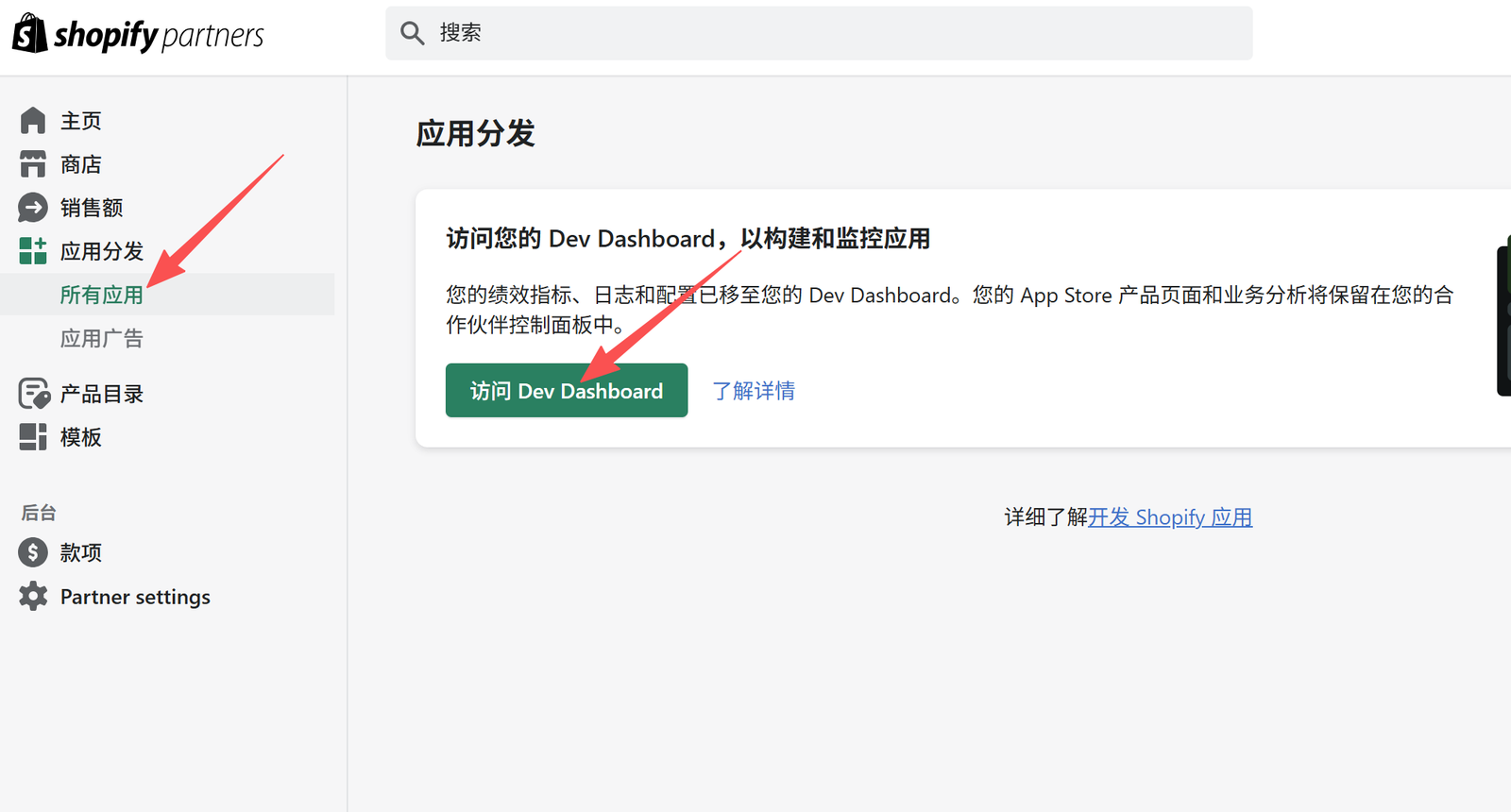Open the 产品目录 menu item
This screenshot has width=1511, height=812.
coord(102,394)
